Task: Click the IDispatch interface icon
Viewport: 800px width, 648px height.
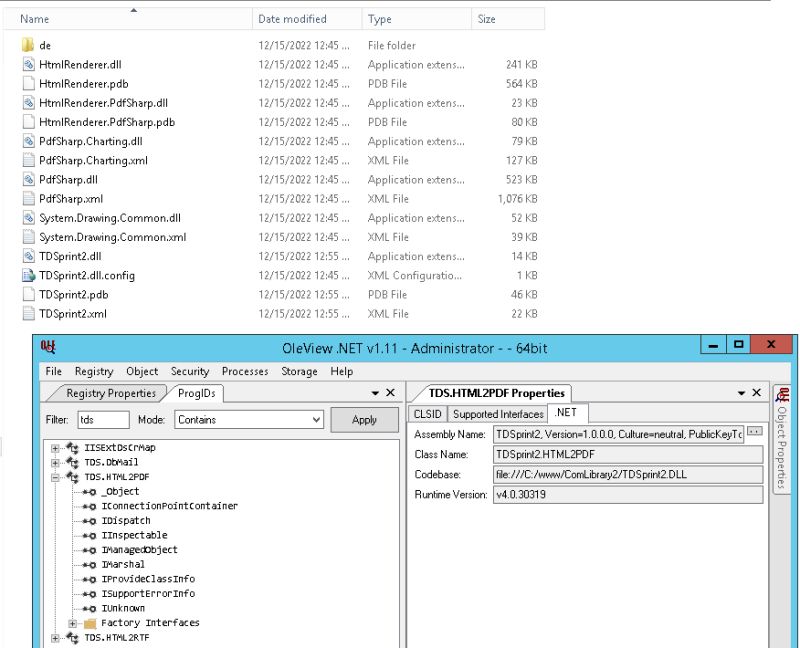Action: pos(89,521)
